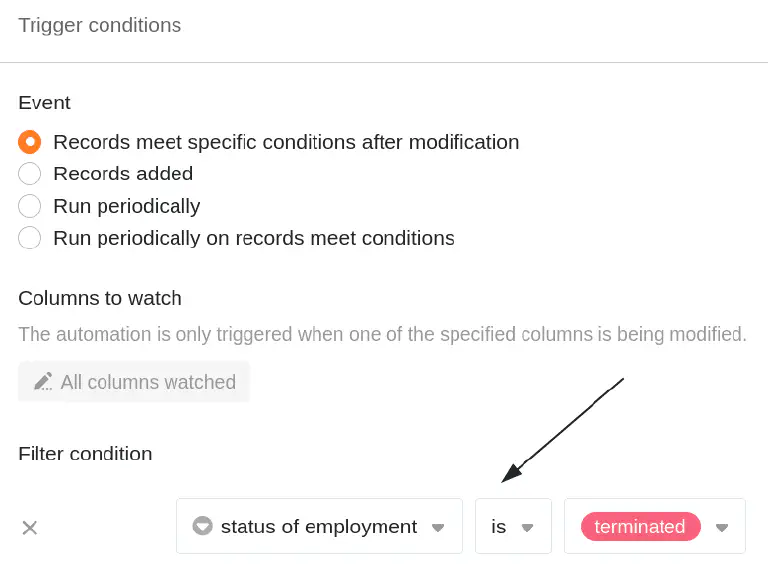Click the 'Run periodically' label text
This screenshot has height=566, width=768.
coord(127,206)
